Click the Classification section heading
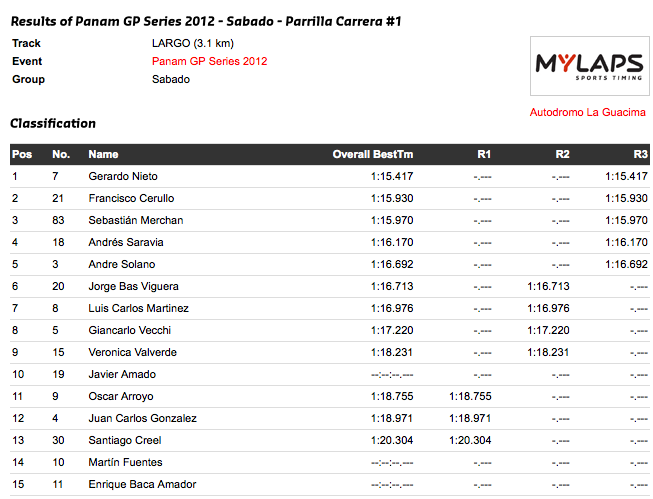 click(53, 123)
